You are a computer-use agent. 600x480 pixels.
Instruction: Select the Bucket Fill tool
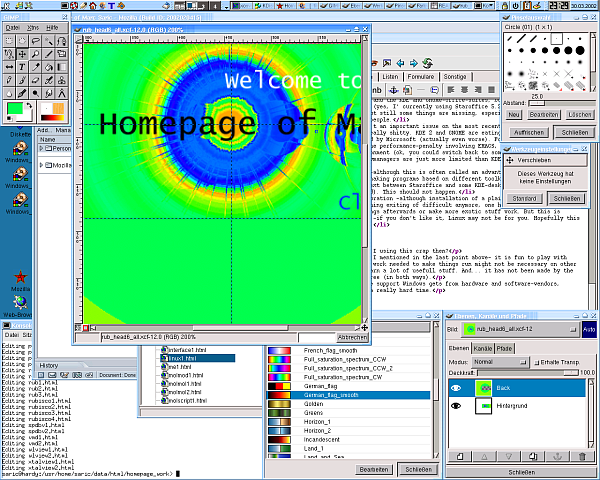click(x=50, y=67)
